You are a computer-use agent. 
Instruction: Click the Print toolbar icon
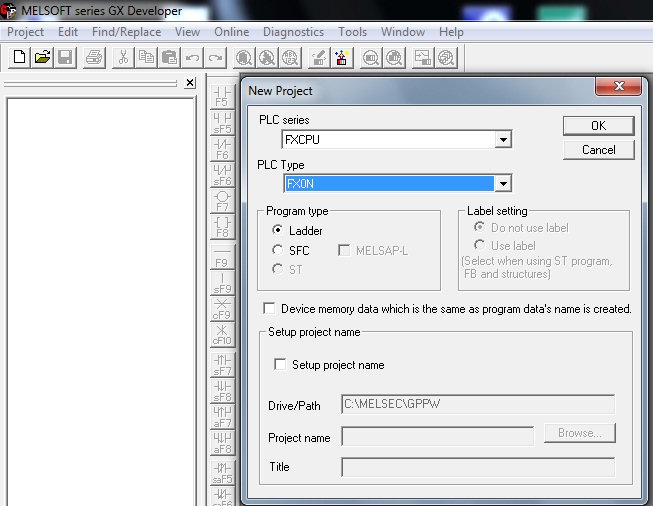(94, 58)
